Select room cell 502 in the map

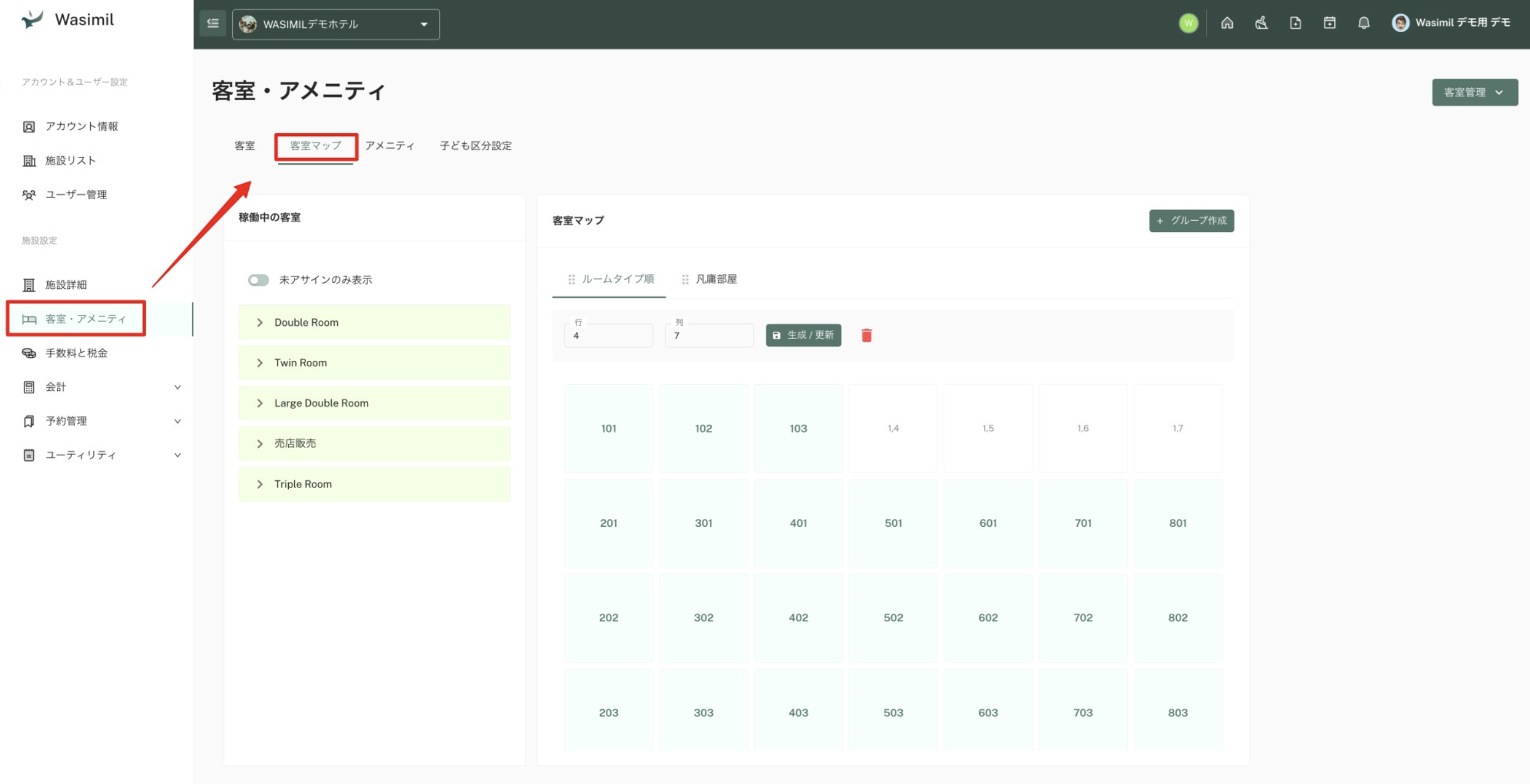(x=893, y=618)
